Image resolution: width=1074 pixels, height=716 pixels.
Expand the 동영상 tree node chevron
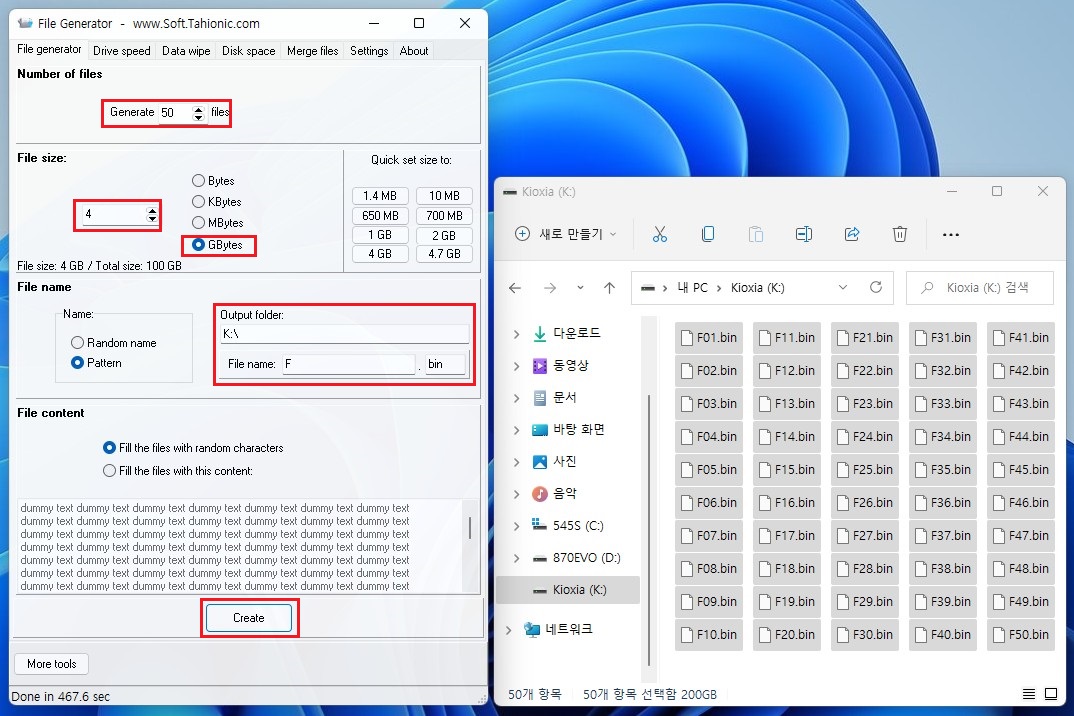516,366
